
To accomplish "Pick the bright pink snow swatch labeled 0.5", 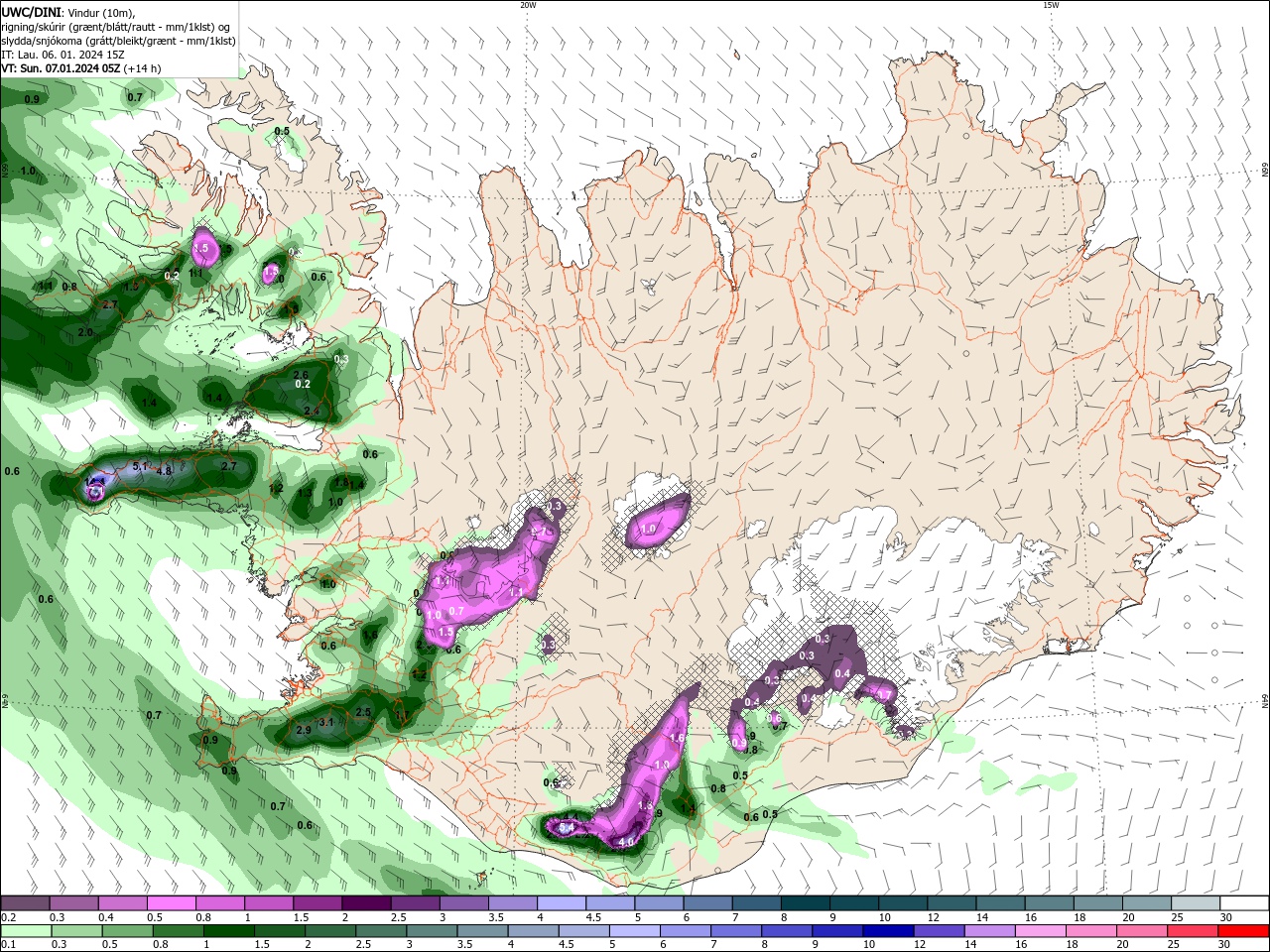I will point(171,902).
